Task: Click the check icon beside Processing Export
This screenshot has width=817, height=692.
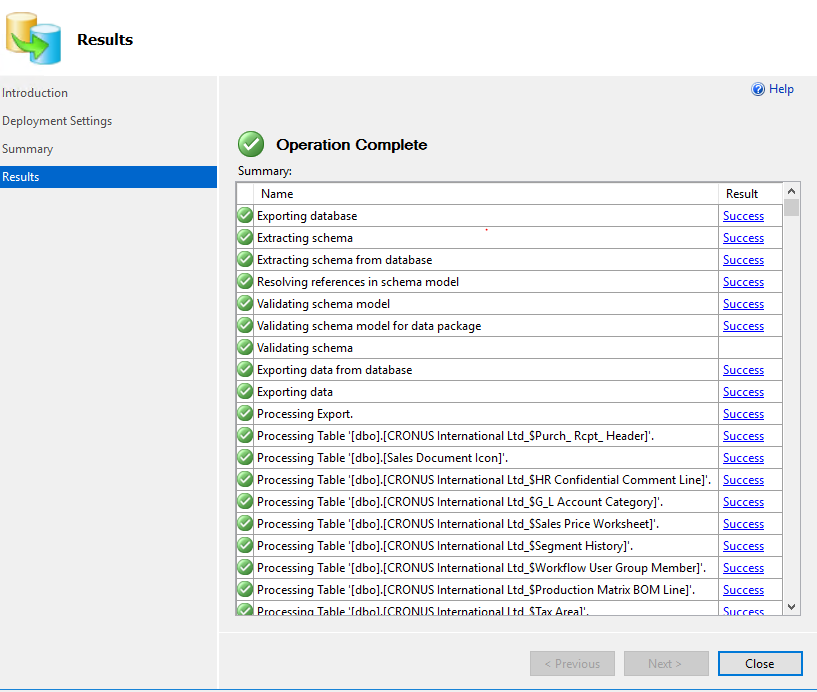Action: (x=245, y=414)
